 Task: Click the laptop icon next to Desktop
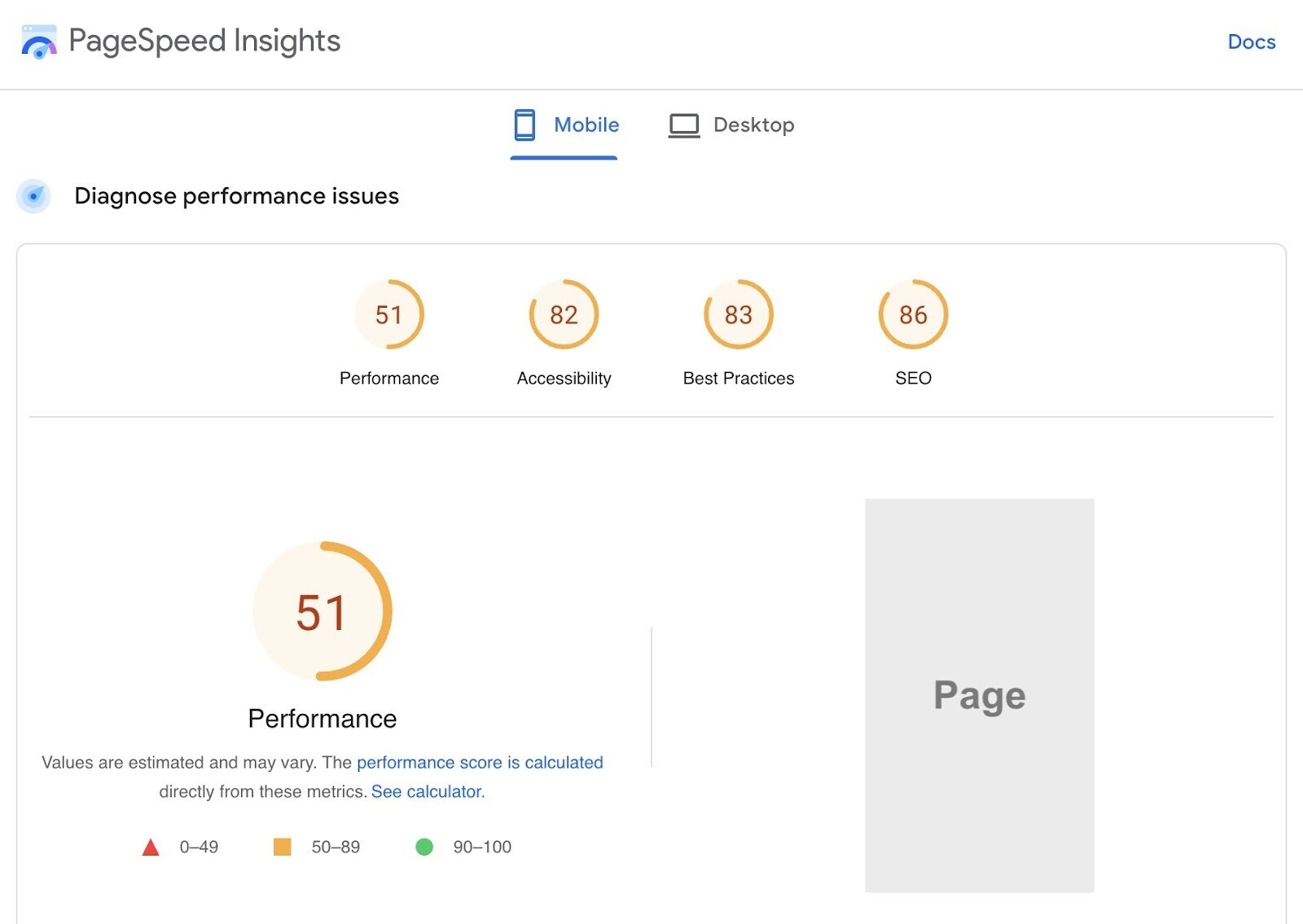[685, 125]
